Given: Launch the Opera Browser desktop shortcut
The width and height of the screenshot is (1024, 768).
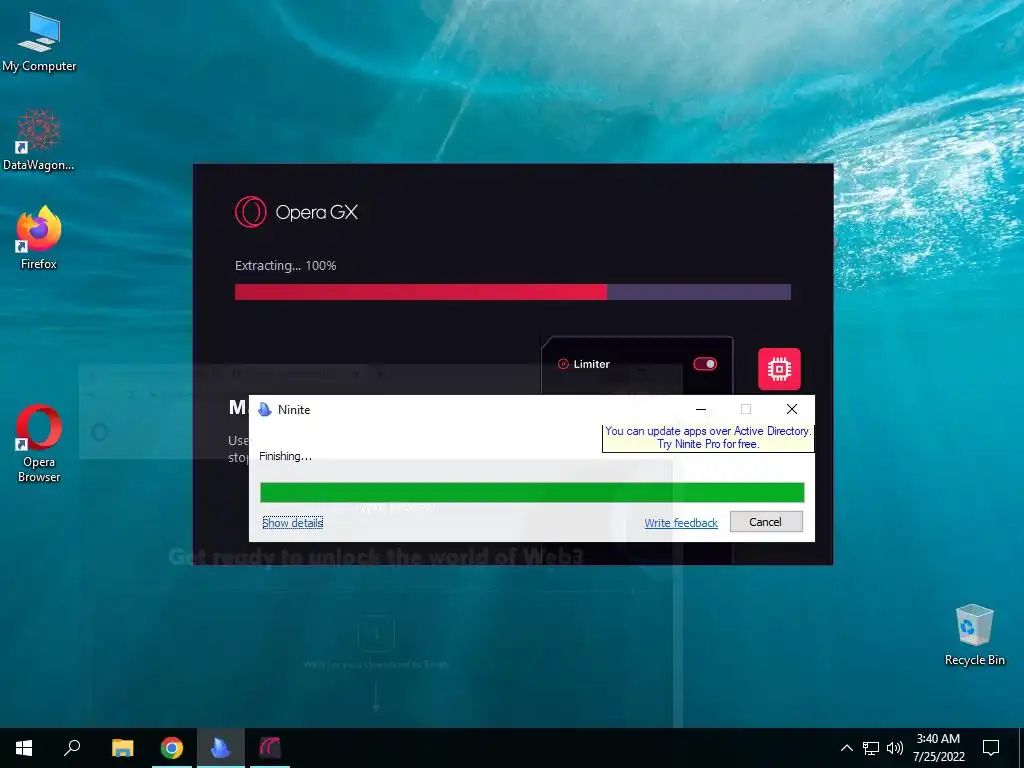Looking at the screenshot, I should [x=39, y=443].
